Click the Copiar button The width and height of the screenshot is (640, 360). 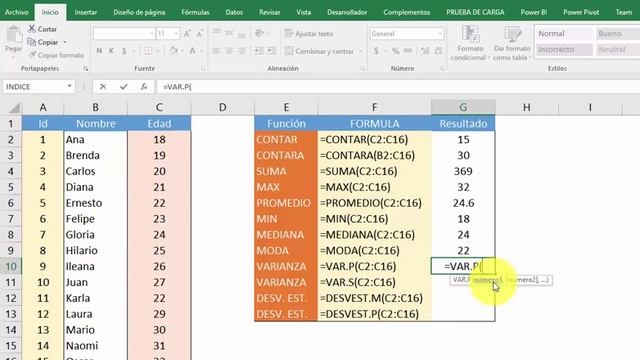[43, 42]
